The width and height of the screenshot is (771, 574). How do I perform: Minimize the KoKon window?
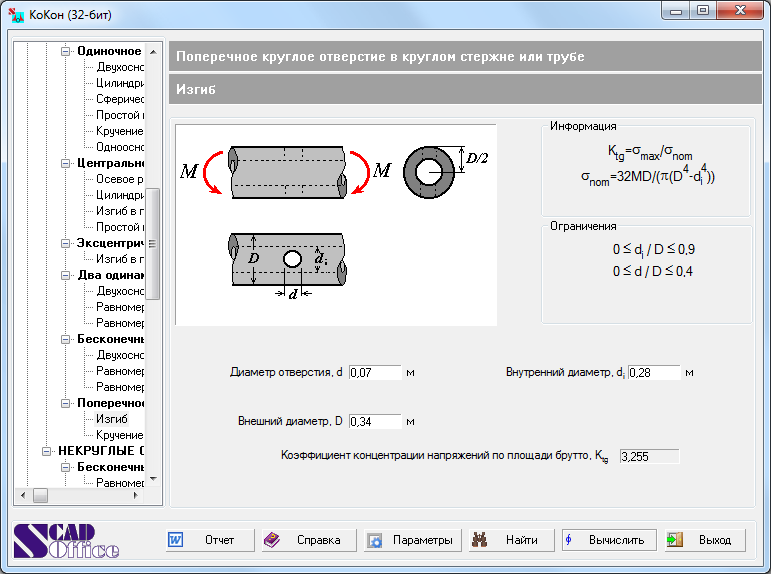(676, 11)
